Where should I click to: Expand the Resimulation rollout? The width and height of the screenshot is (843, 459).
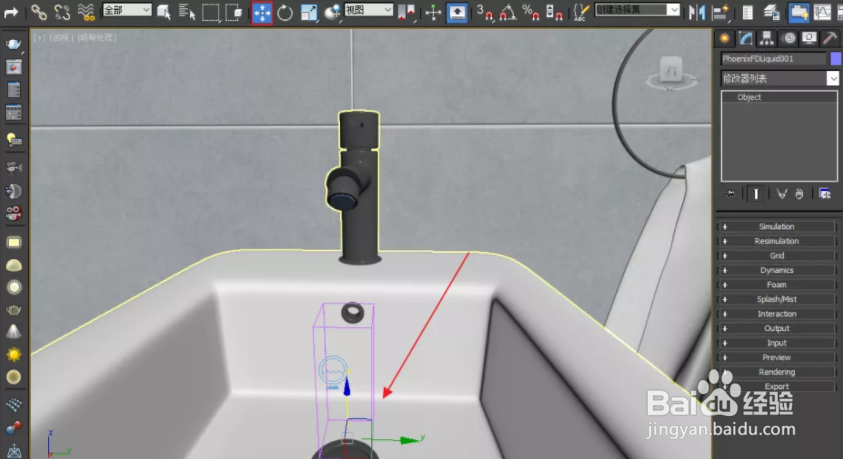[777, 241]
